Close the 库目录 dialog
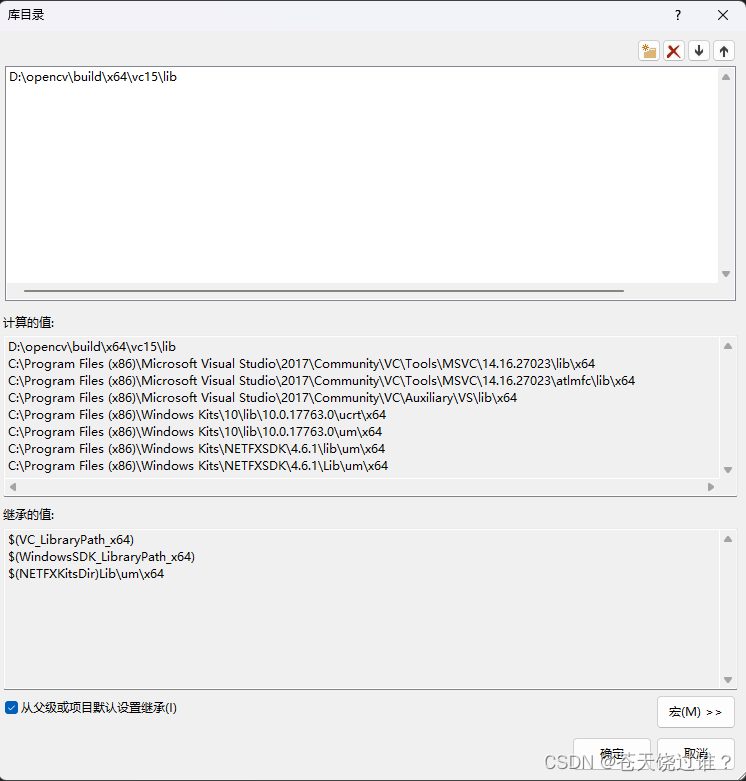The image size is (746, 781). pyautogui.click(x=723, y=15)
